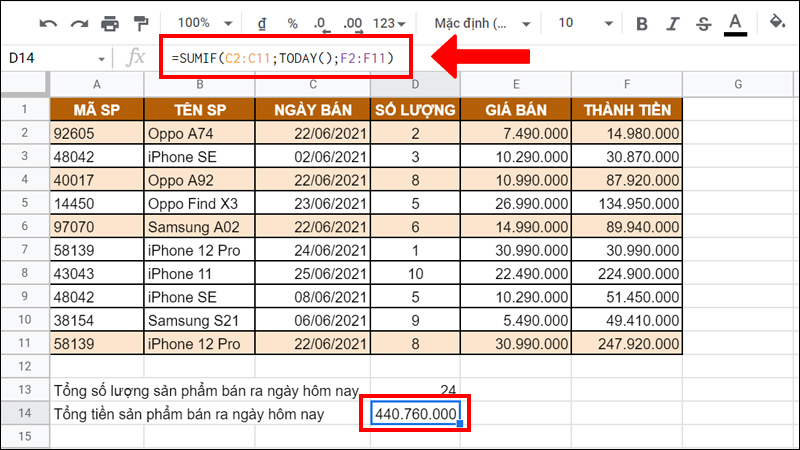Select cell D14 containing 440.760.000
The width and height of the screenshot is (800, 450).
(x=415, y=413)
